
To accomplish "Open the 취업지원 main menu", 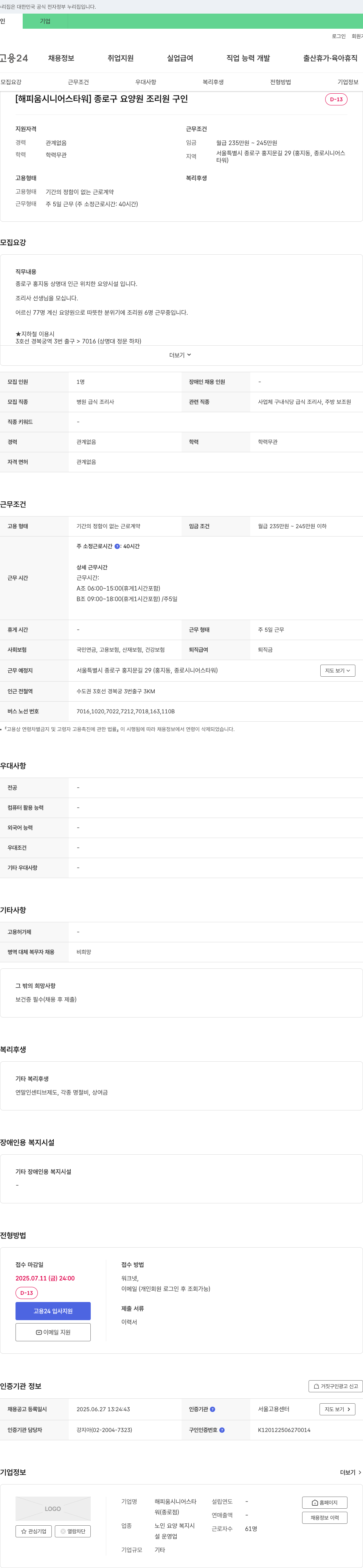I will 121,58.
